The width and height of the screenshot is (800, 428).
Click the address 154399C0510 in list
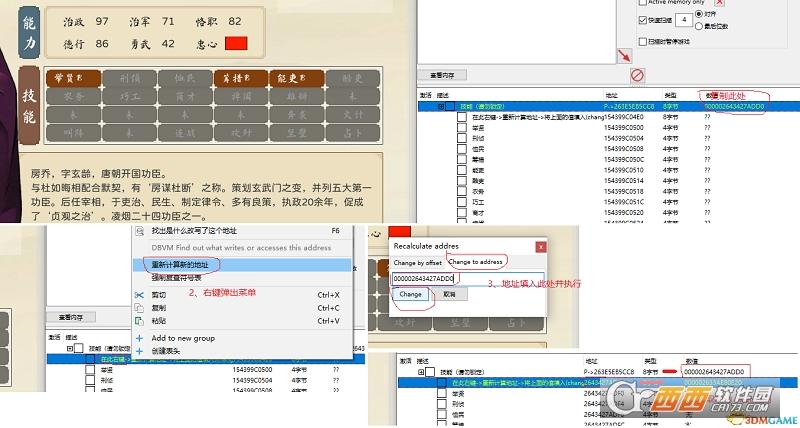point(623,170)
